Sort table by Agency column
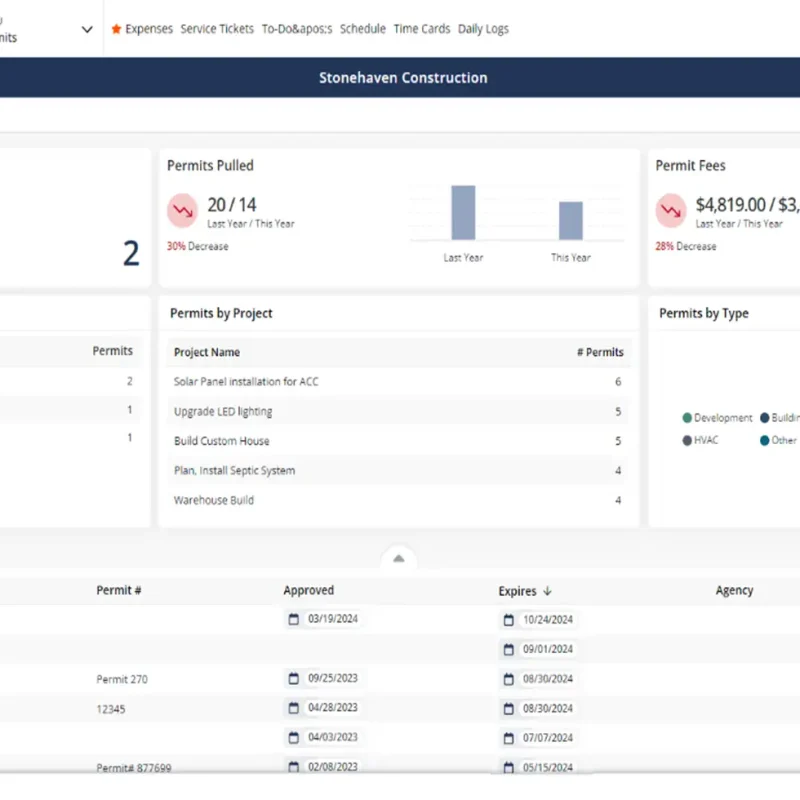 734,590
